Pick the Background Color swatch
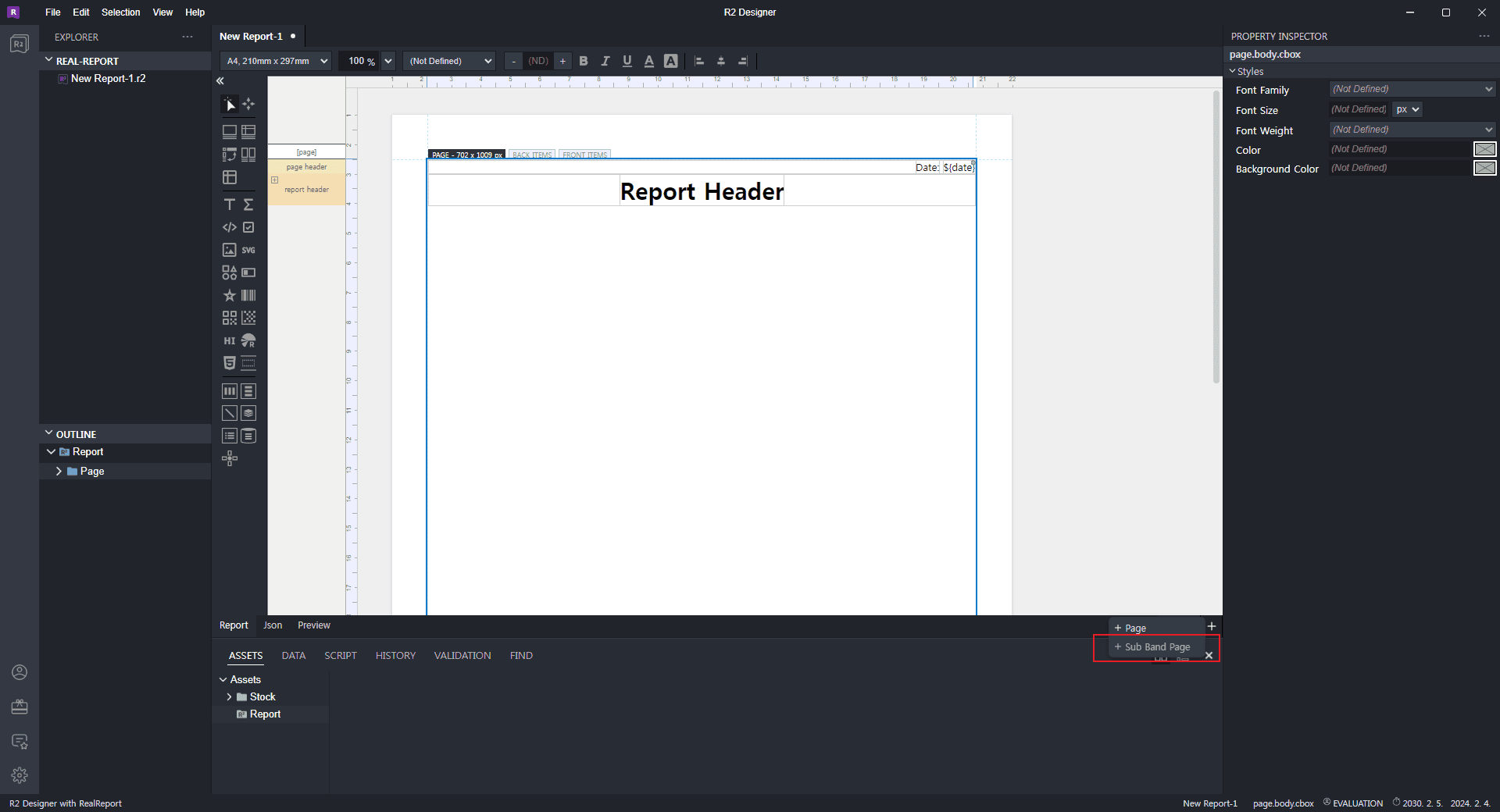Screen dimensions: 1500x812 coord(1484,168)
